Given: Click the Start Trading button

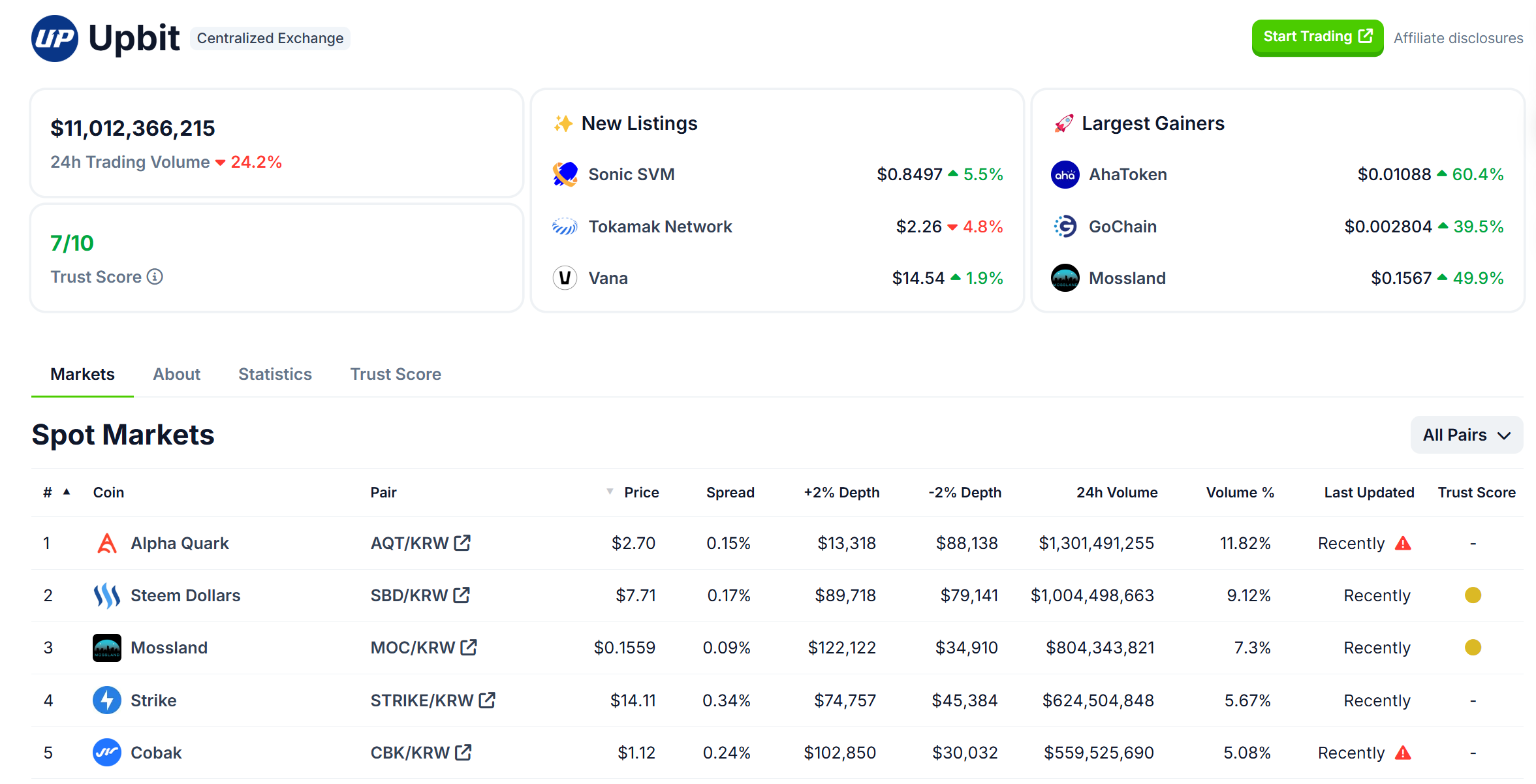Looking at the screenshot, I should [x=1317, y=37].
